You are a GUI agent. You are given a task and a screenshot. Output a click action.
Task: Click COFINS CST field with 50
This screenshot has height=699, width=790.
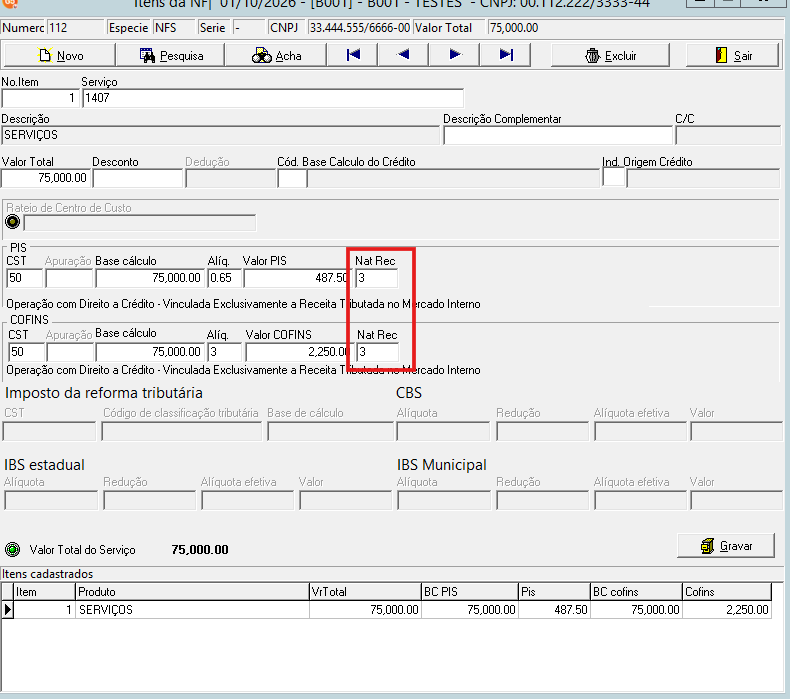pos(26,352)
